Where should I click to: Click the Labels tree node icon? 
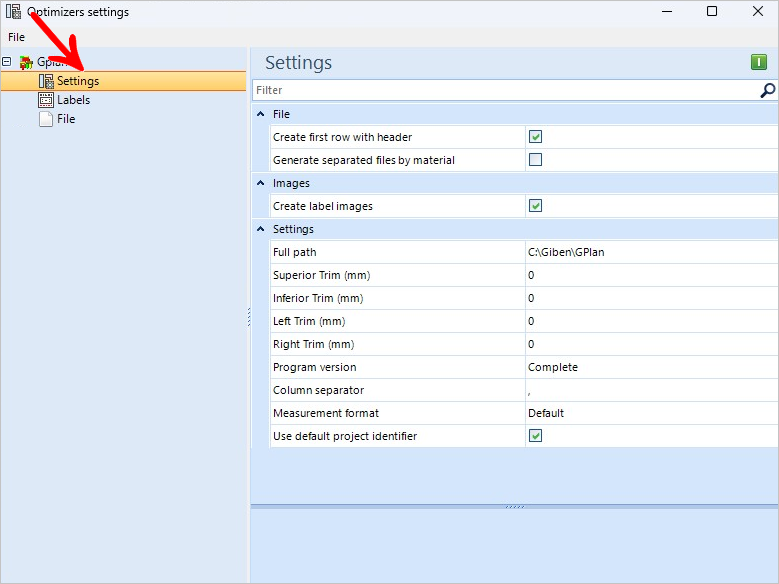46,100
